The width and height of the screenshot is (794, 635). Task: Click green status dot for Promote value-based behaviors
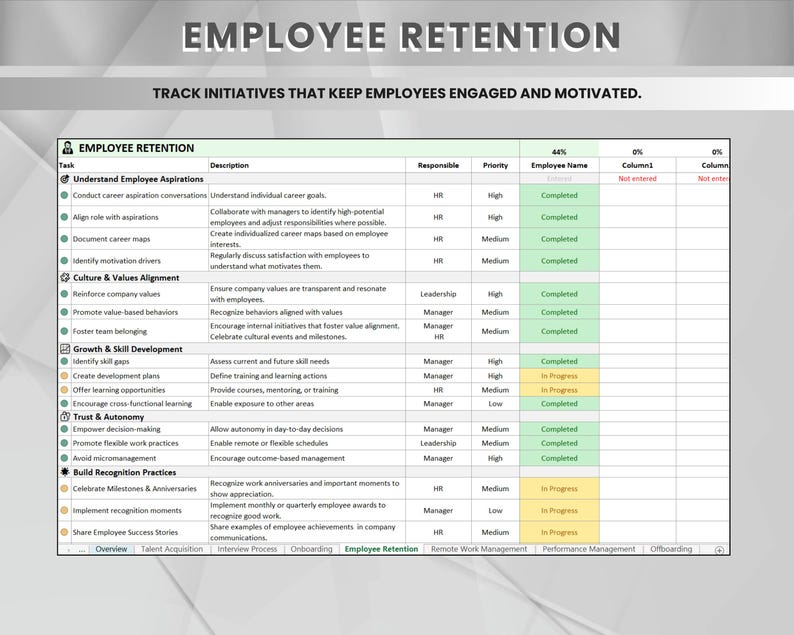pyautogui.click(x=64, y=312)
